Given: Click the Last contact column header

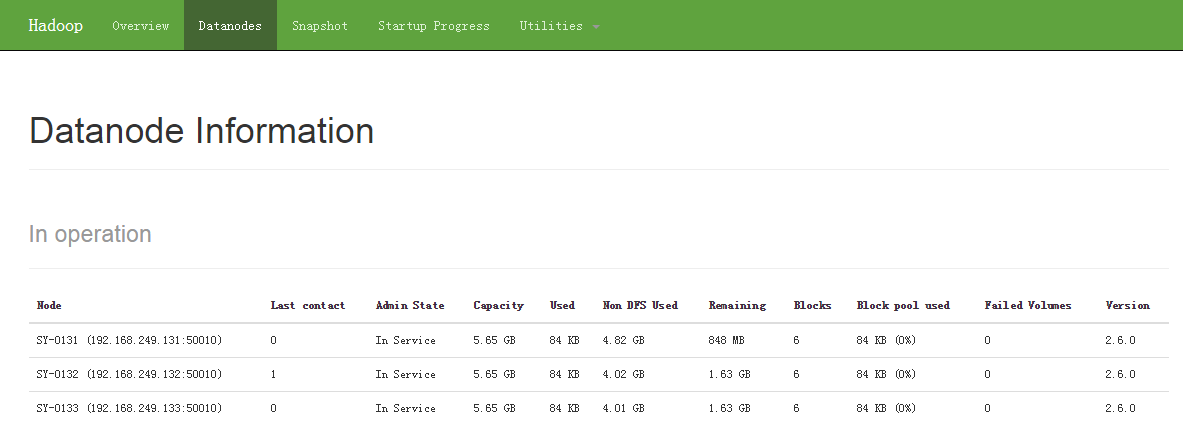Looking at the screenshot, I should [307, 305].
